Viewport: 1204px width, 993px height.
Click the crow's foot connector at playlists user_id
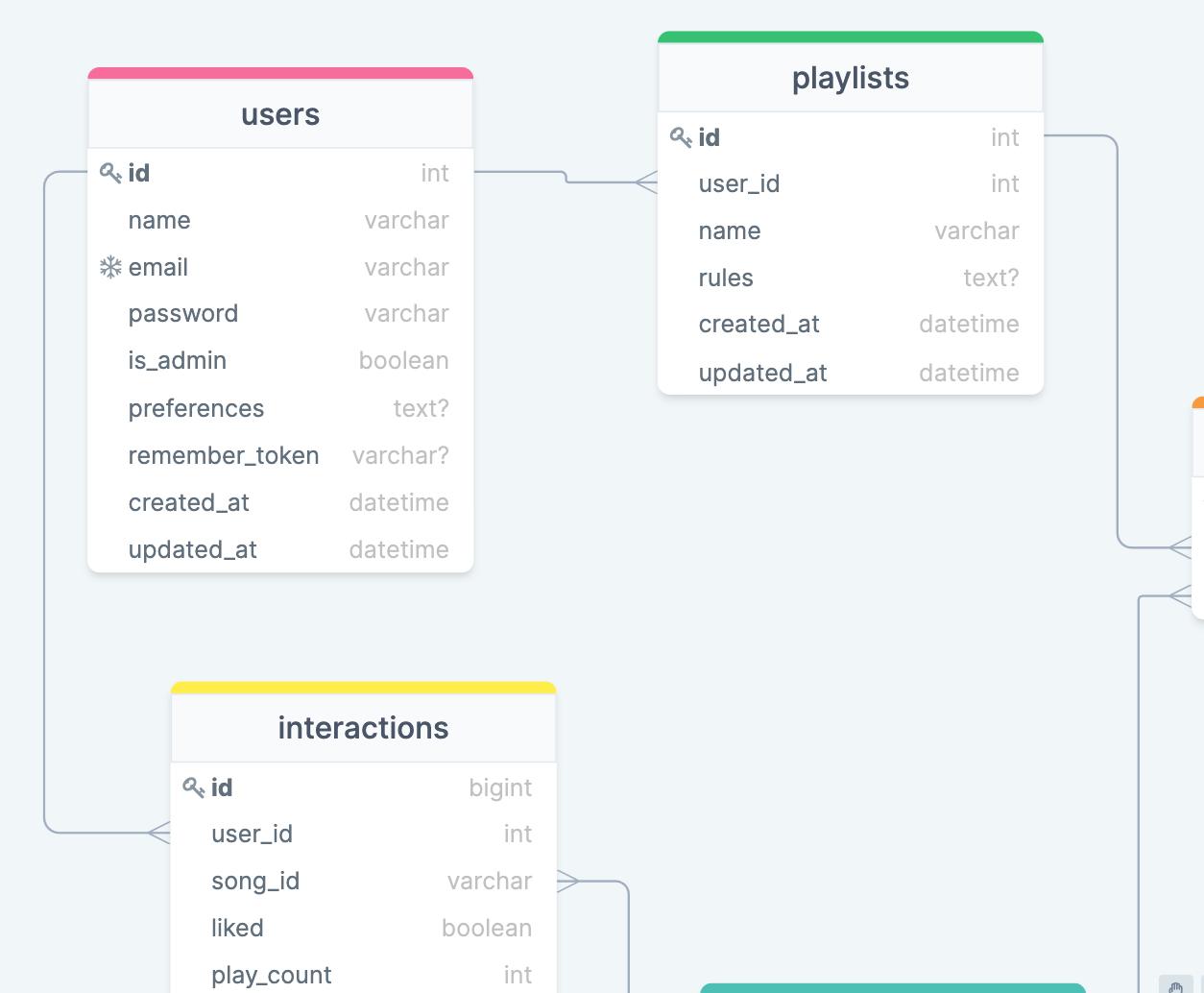point(646,182)
